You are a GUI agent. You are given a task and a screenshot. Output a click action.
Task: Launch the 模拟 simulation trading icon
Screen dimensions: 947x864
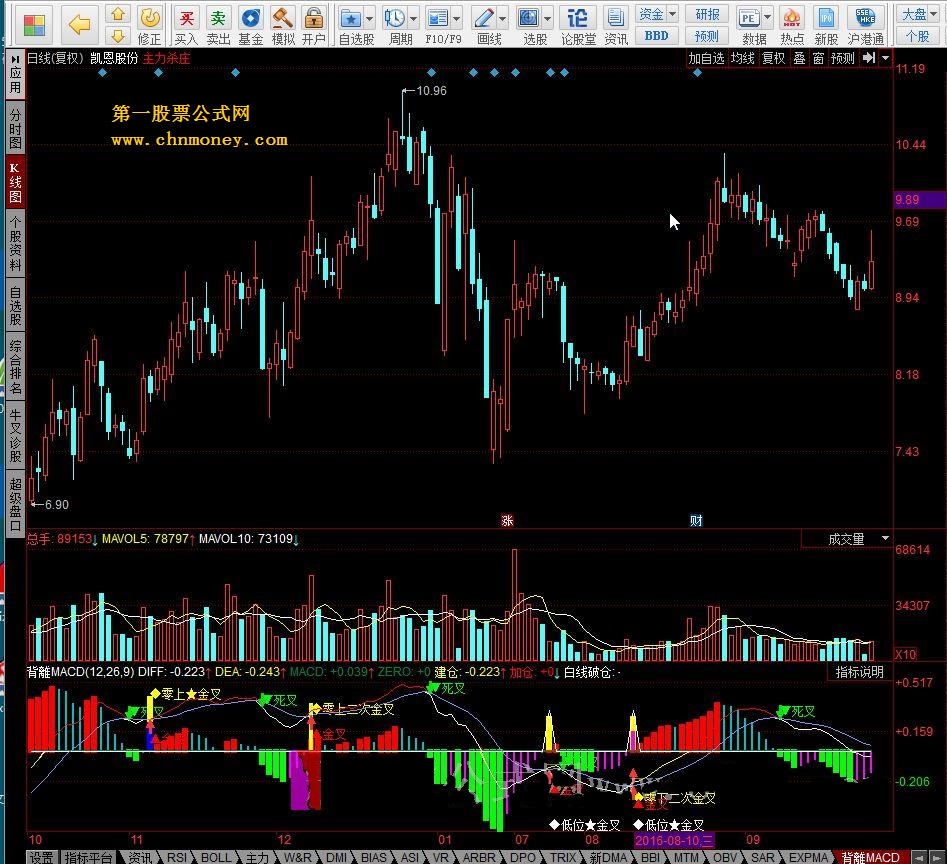pyautogui.click(x=283, y=25)
